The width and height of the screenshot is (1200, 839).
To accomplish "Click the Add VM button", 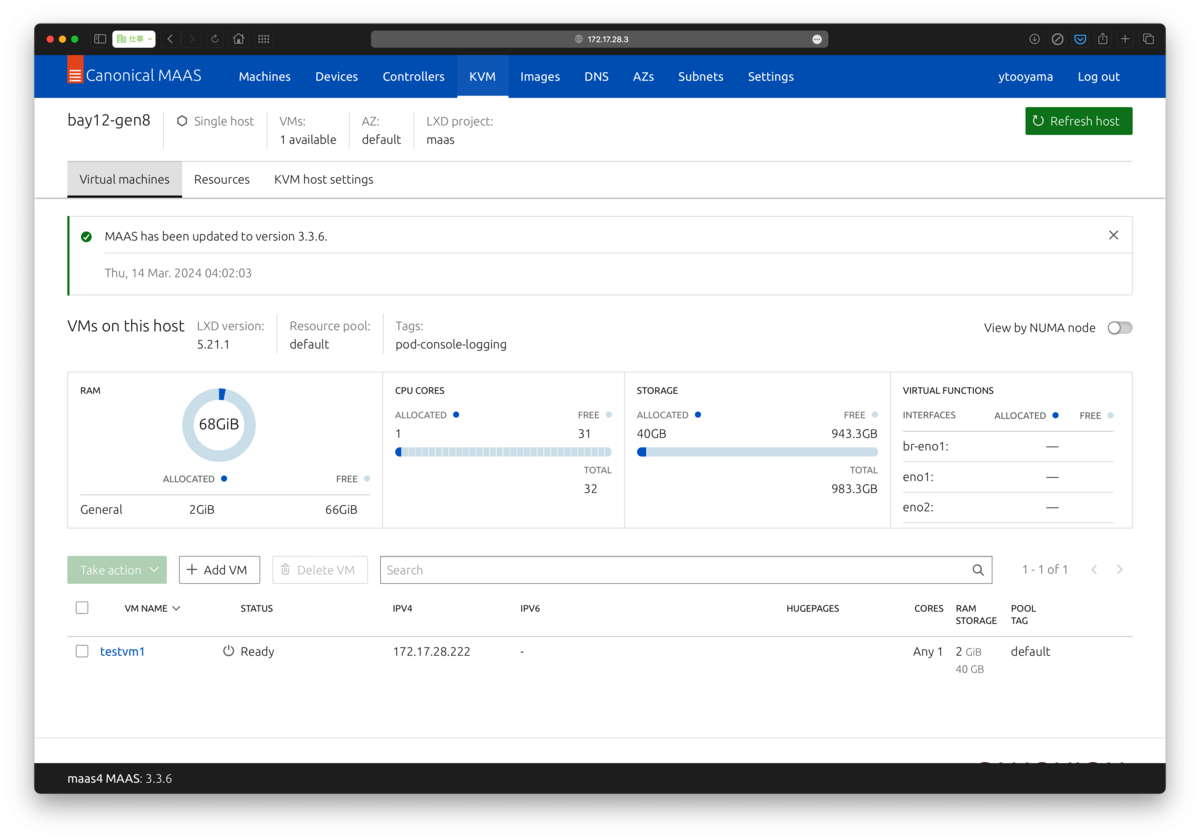I will pyautogui.click(x=219, y=570).
